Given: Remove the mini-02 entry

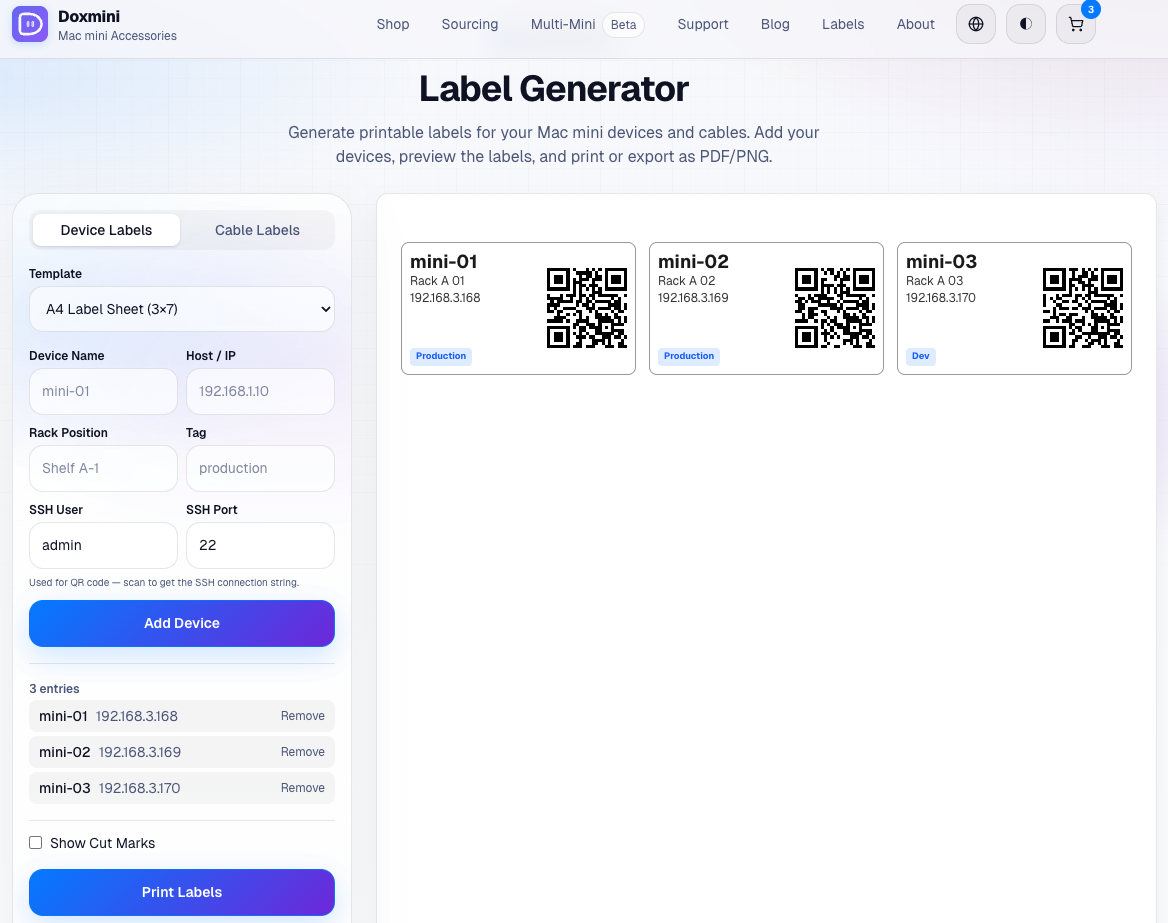Looking at the screenshot, I should [302, 751].
